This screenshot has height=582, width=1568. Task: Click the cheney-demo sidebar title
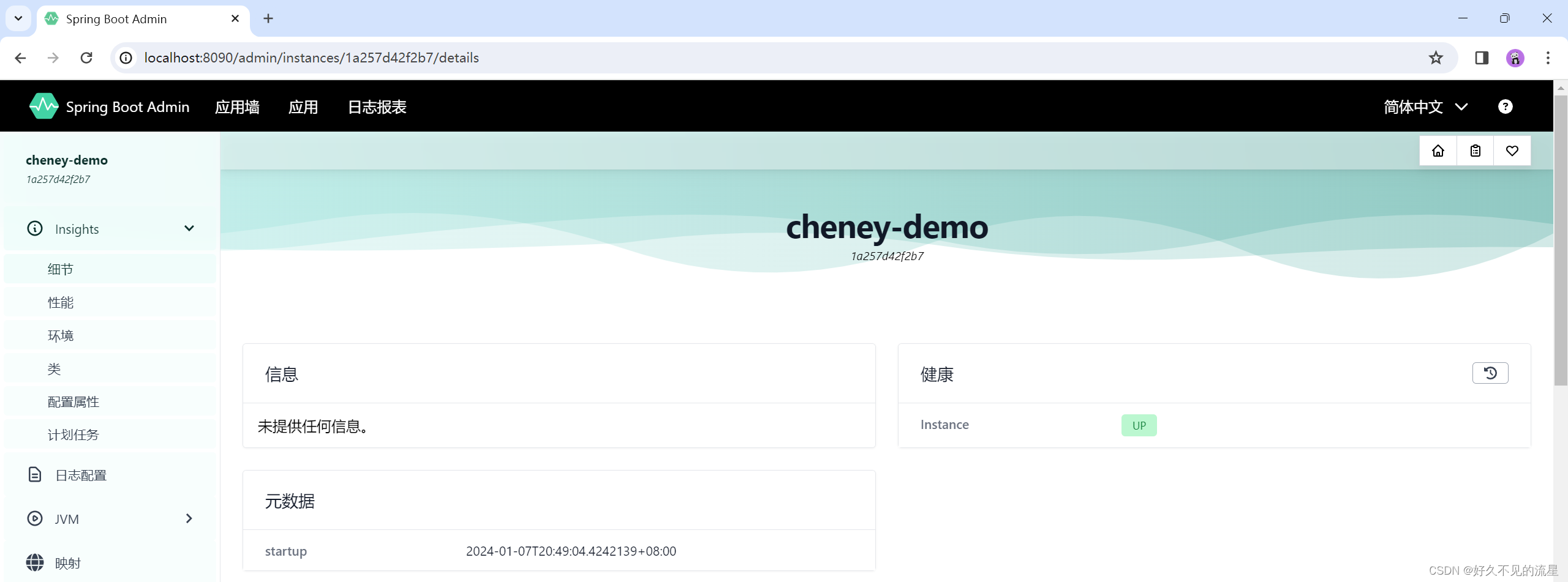[67, 160]
